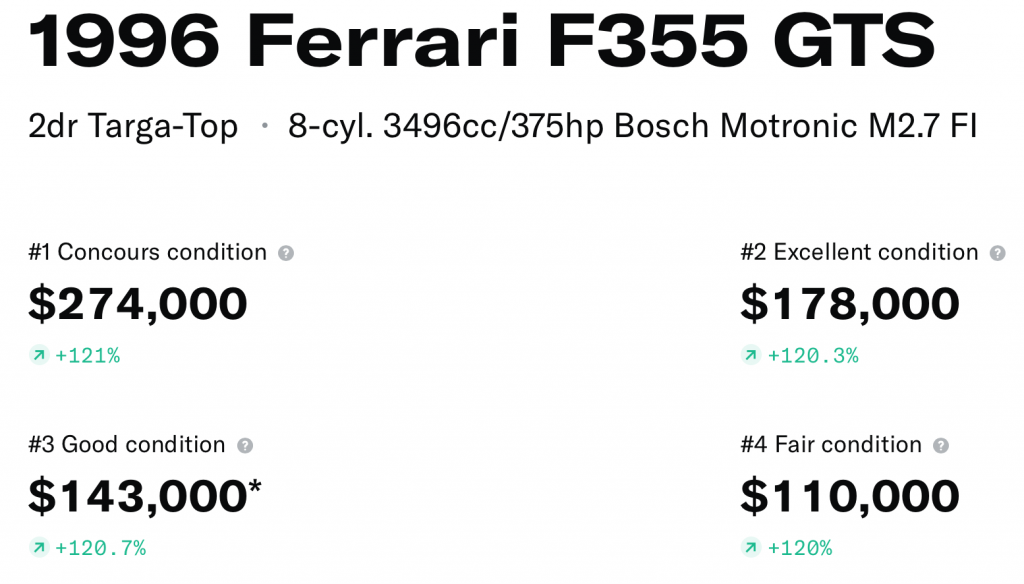The image size is (1024, 584).
Task: Click the $274,000 Concours value
Action: click(138, 304)
